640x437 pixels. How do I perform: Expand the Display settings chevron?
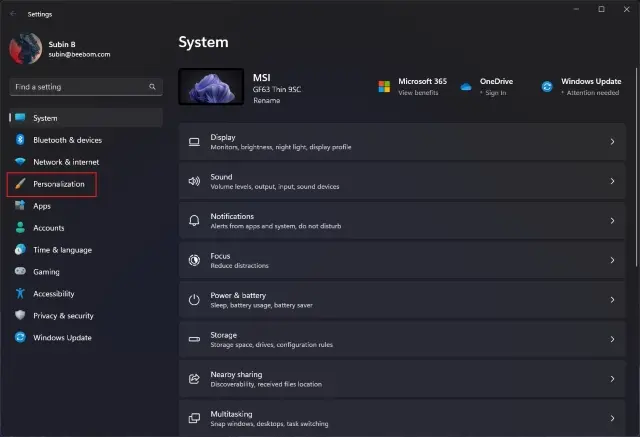[x=612, y=142]
